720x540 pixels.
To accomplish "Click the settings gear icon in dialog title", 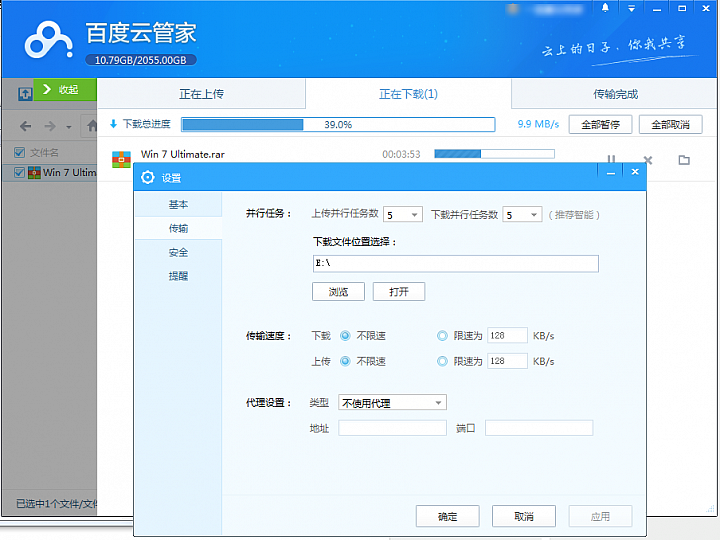I will click(x=148, y=177).
